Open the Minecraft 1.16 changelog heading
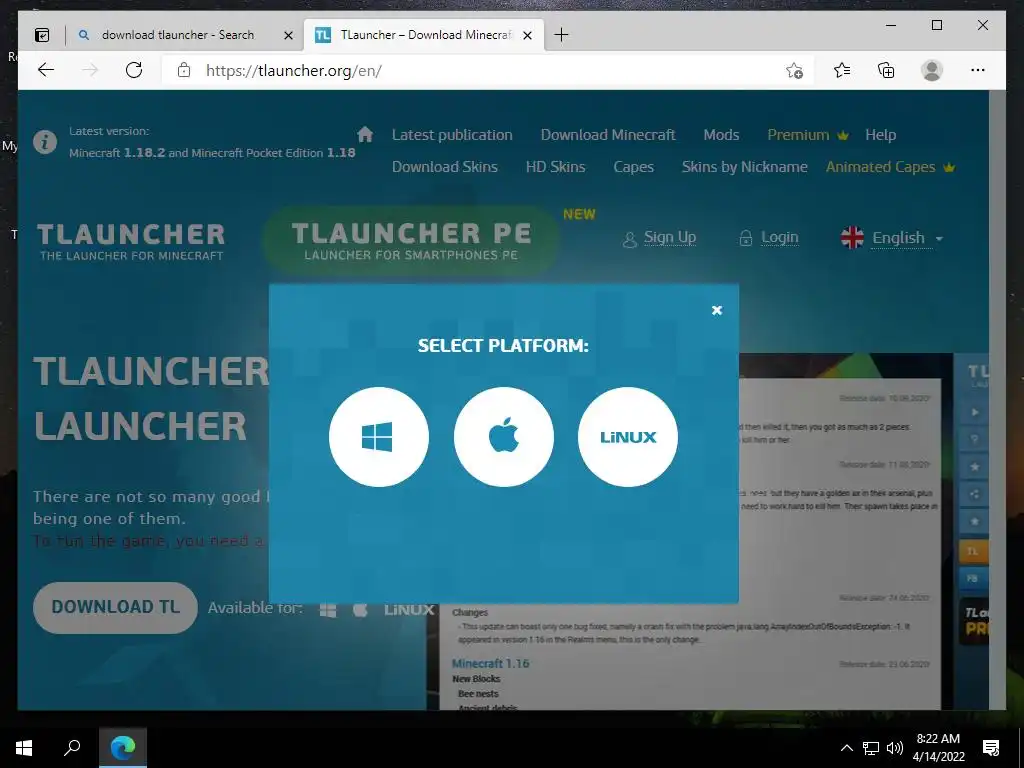 point(490,663)
